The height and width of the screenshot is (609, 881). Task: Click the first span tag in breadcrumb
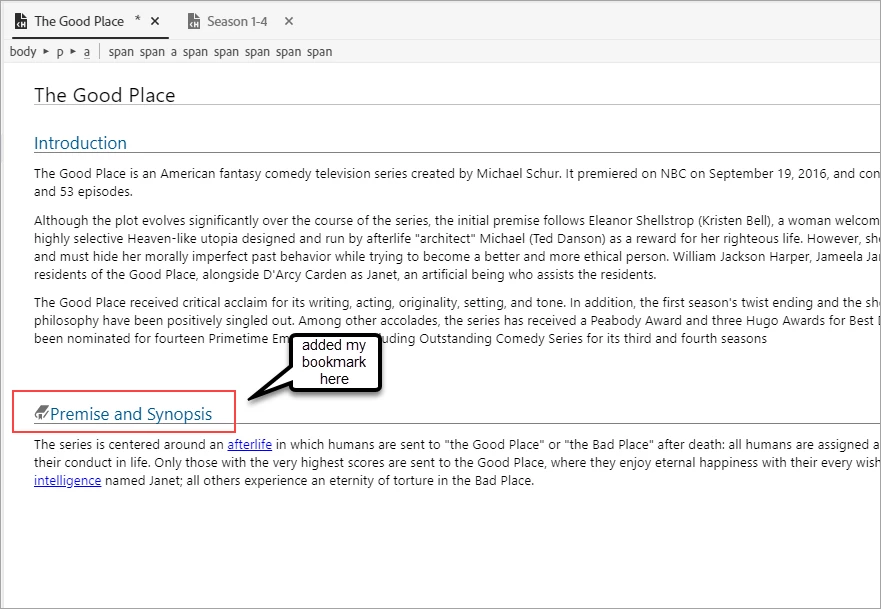point(121,52)
